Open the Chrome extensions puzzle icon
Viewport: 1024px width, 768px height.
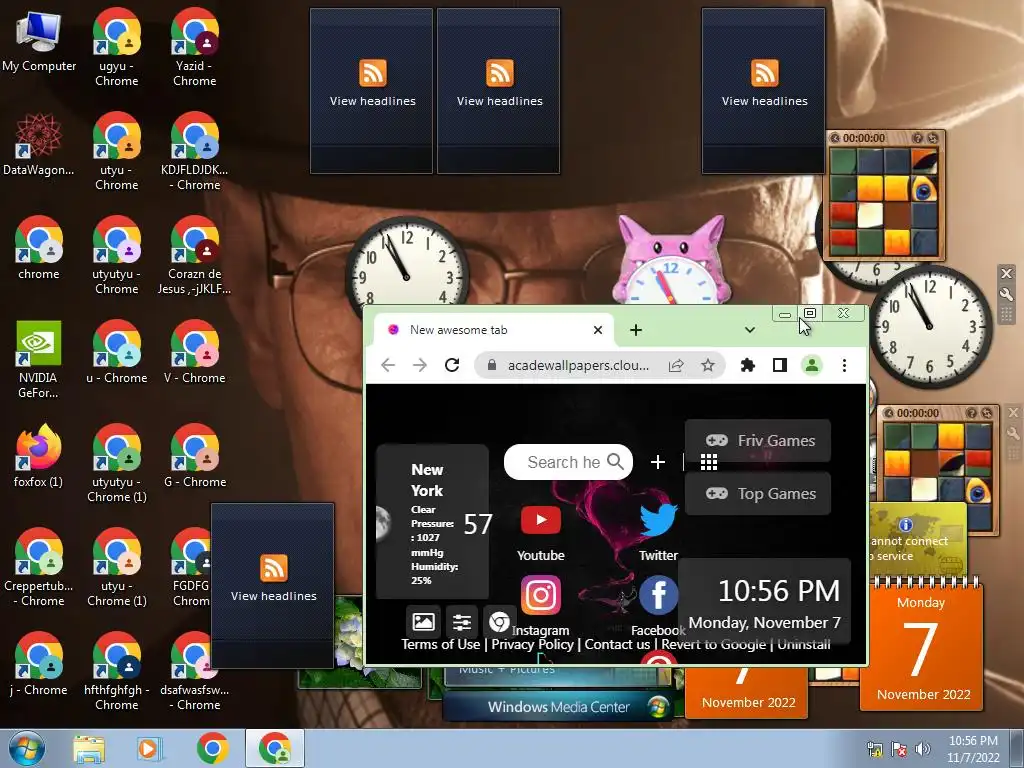[748, 365]
